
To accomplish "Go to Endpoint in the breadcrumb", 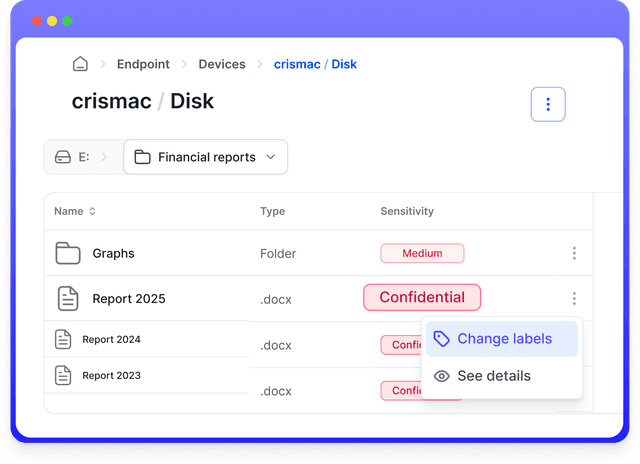I will tap(143, 64).
